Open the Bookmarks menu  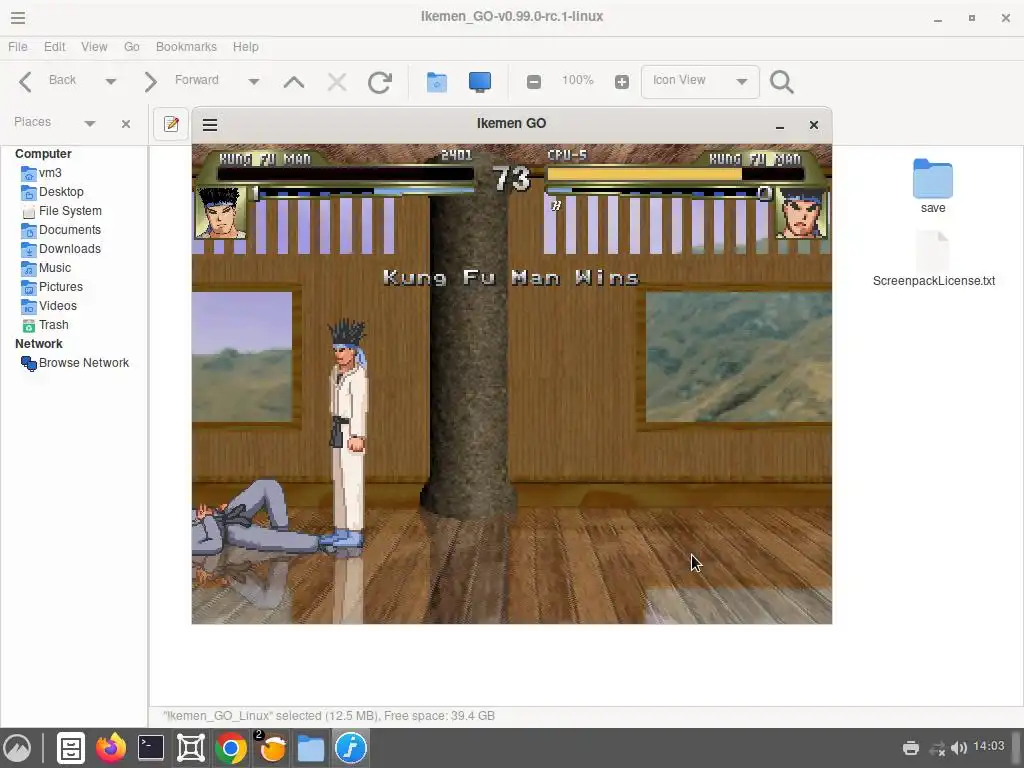186,47
